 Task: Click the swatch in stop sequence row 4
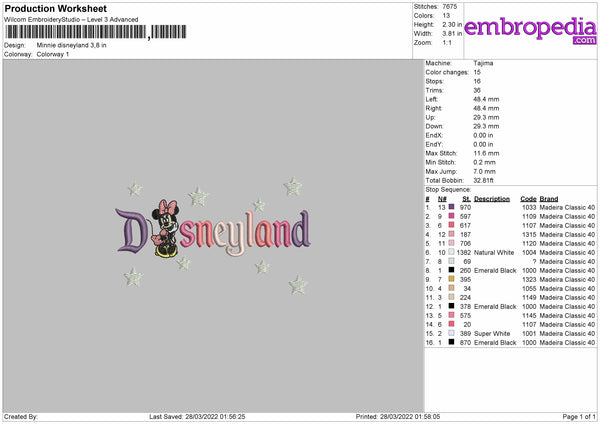452,234
